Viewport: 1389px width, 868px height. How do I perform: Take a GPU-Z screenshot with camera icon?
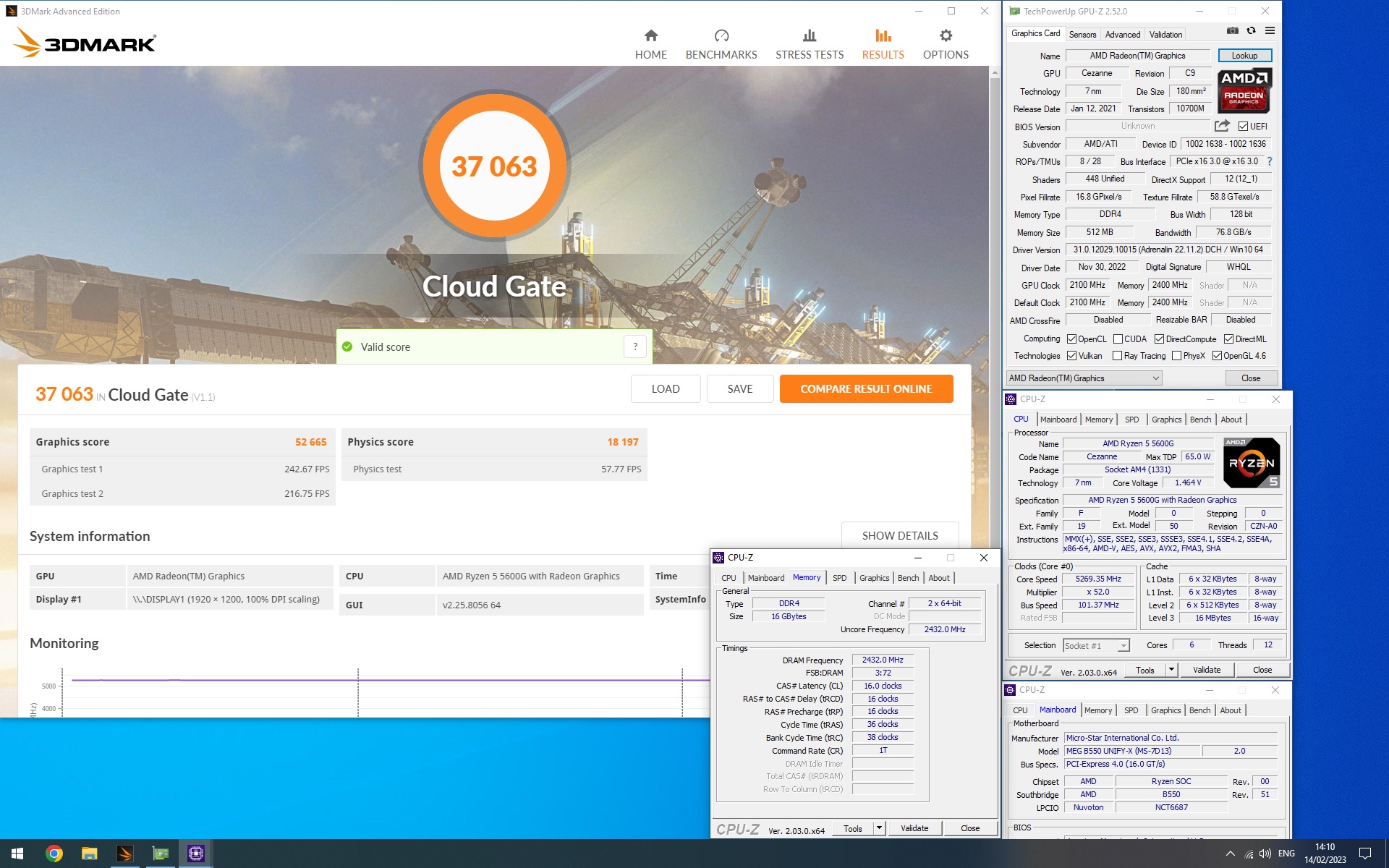[1232, 31]
